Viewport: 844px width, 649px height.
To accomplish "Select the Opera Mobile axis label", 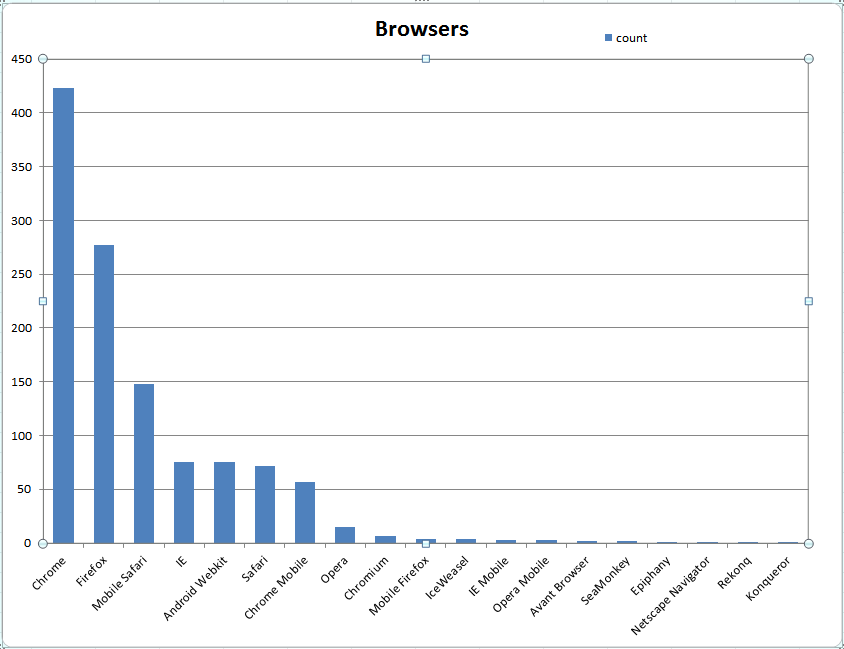I will pos(521,584).
